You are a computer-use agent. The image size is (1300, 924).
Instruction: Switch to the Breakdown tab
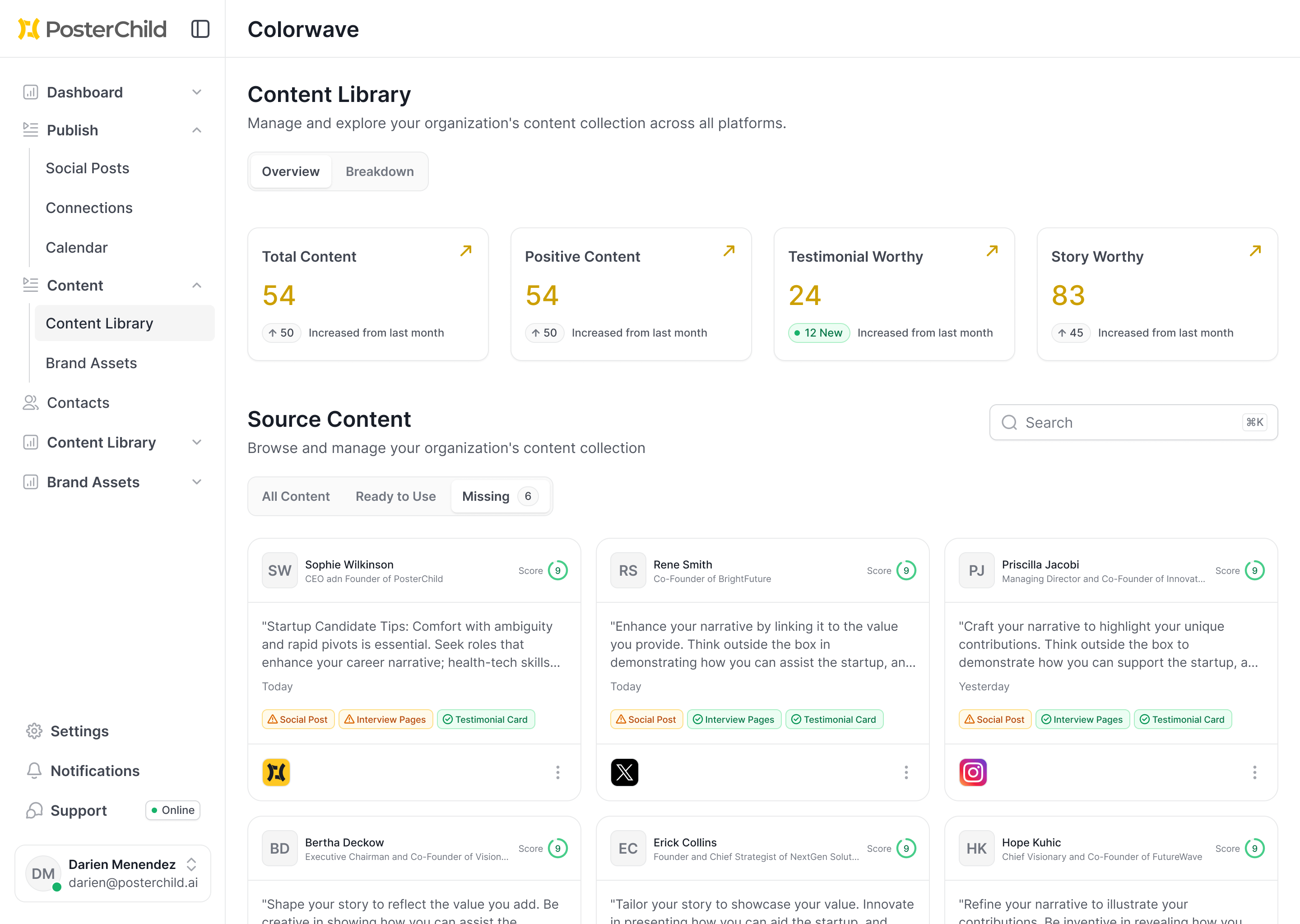(379, 171)
